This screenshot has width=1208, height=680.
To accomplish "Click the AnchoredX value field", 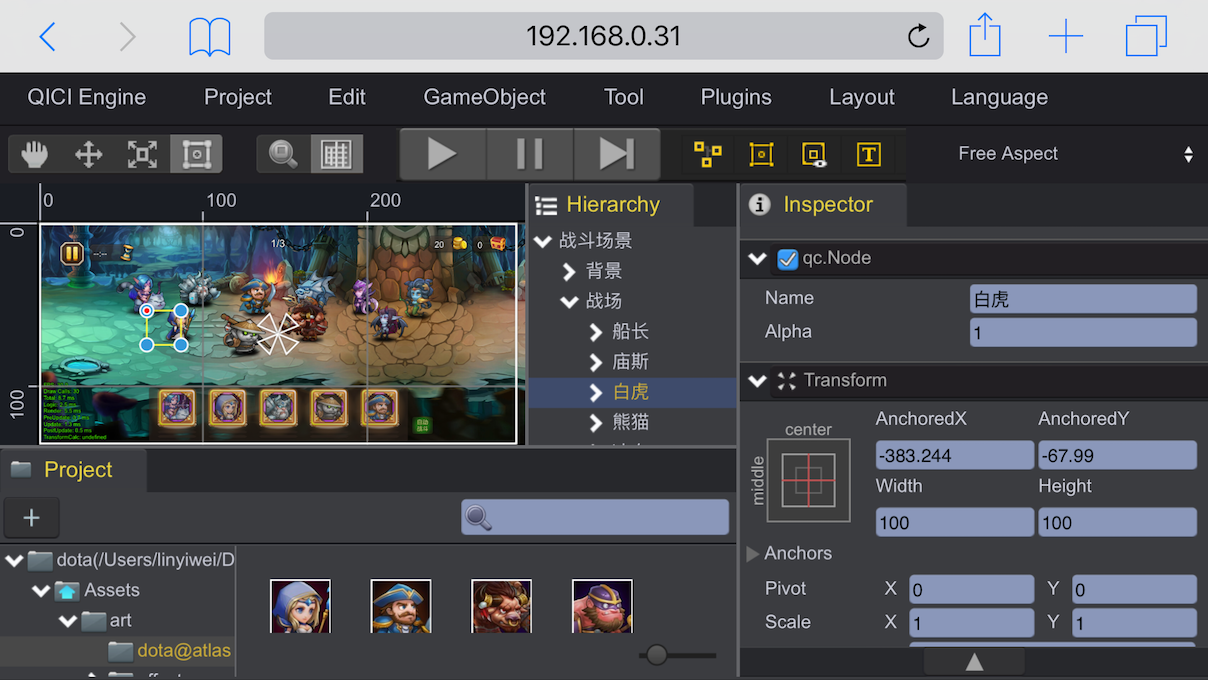I will point(955,455).
